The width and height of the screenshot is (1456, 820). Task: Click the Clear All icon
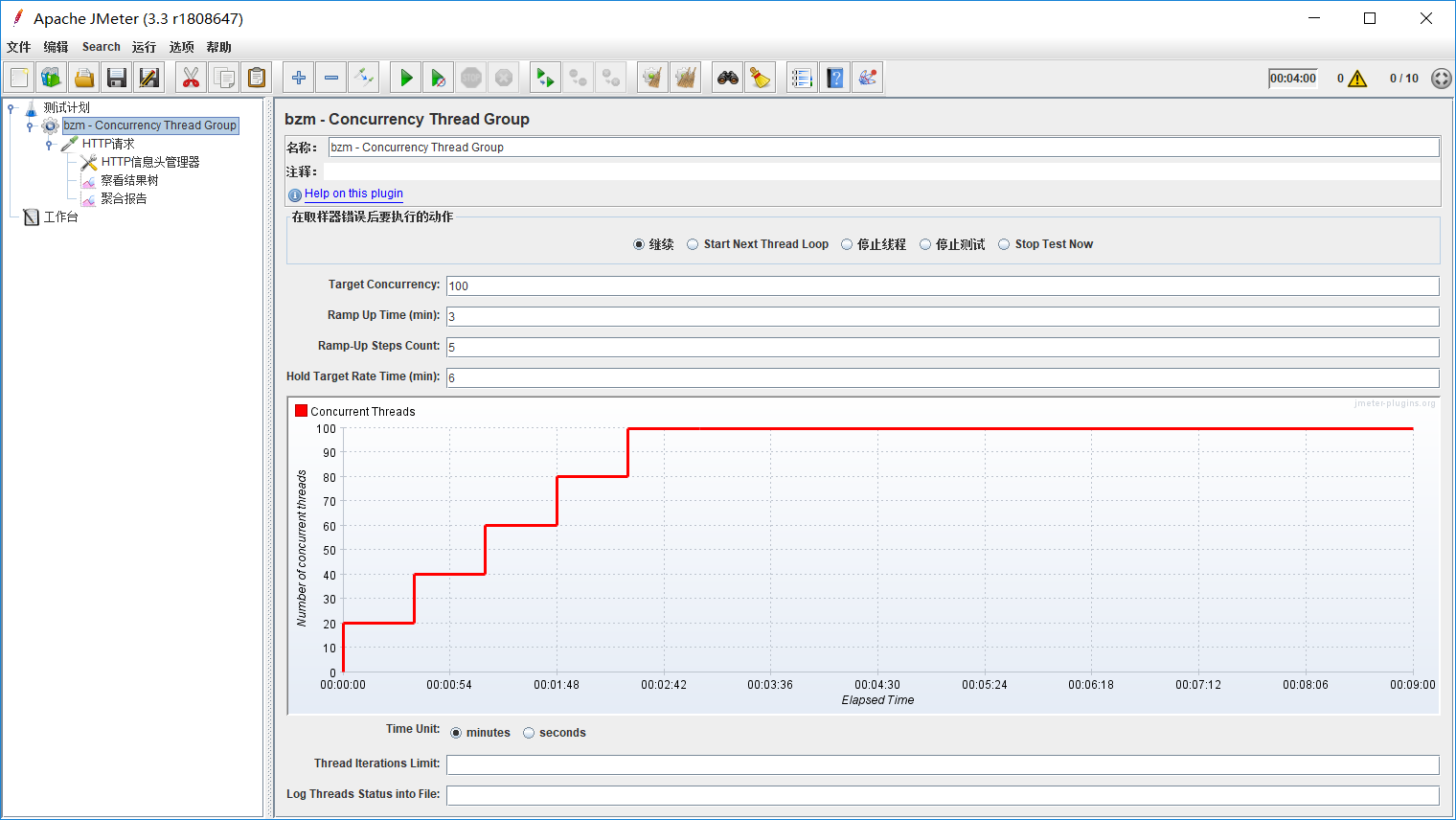[x=686, y=78]
